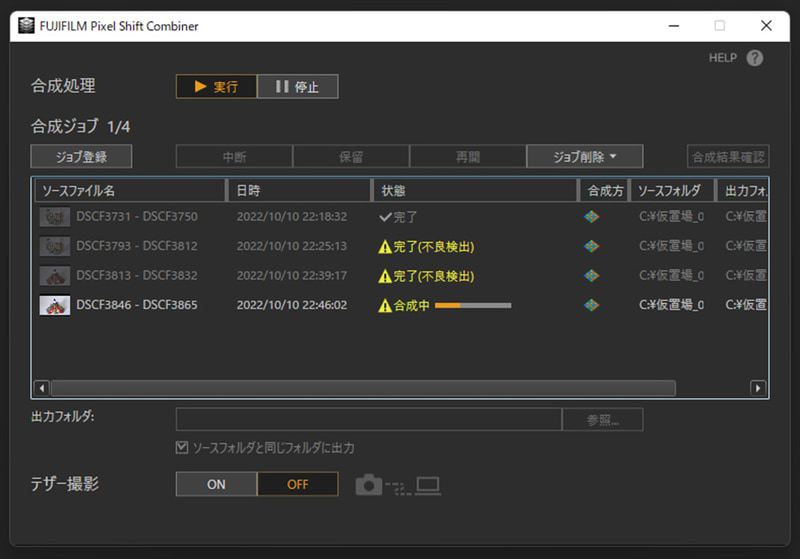This screenshot has width=800, height=559.
Task: Click the ソースフォルダ column header
Action: tap(672, 191)
